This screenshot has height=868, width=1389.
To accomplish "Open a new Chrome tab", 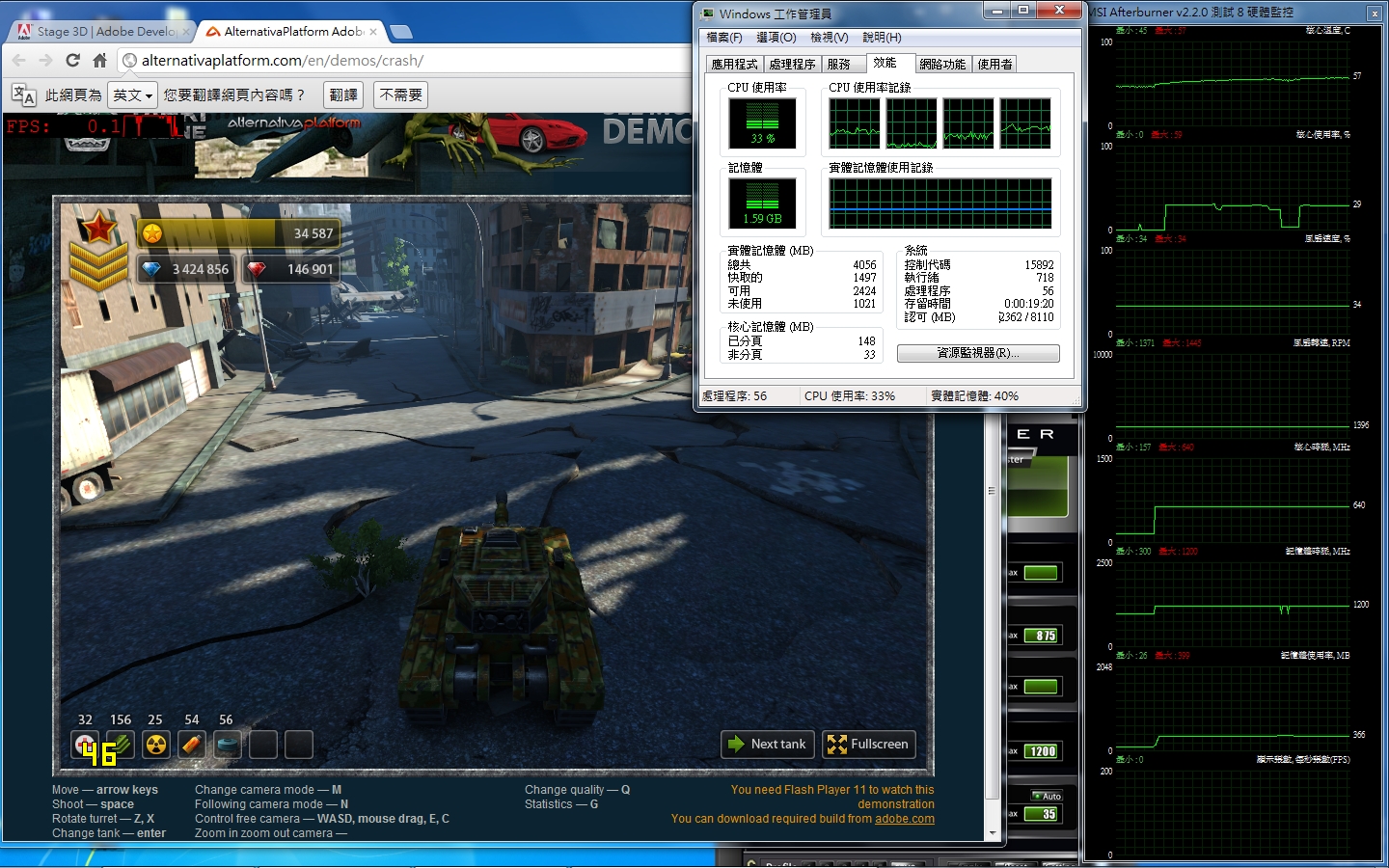I will [x=400, y=32].
